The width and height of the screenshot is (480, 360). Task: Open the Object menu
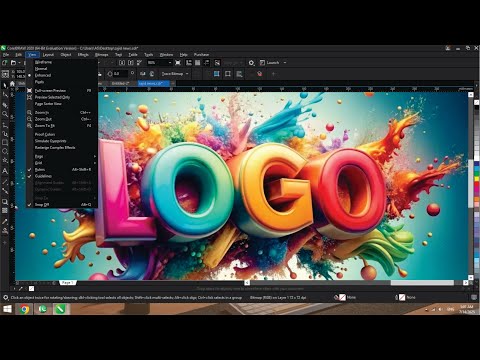[66, 55]
